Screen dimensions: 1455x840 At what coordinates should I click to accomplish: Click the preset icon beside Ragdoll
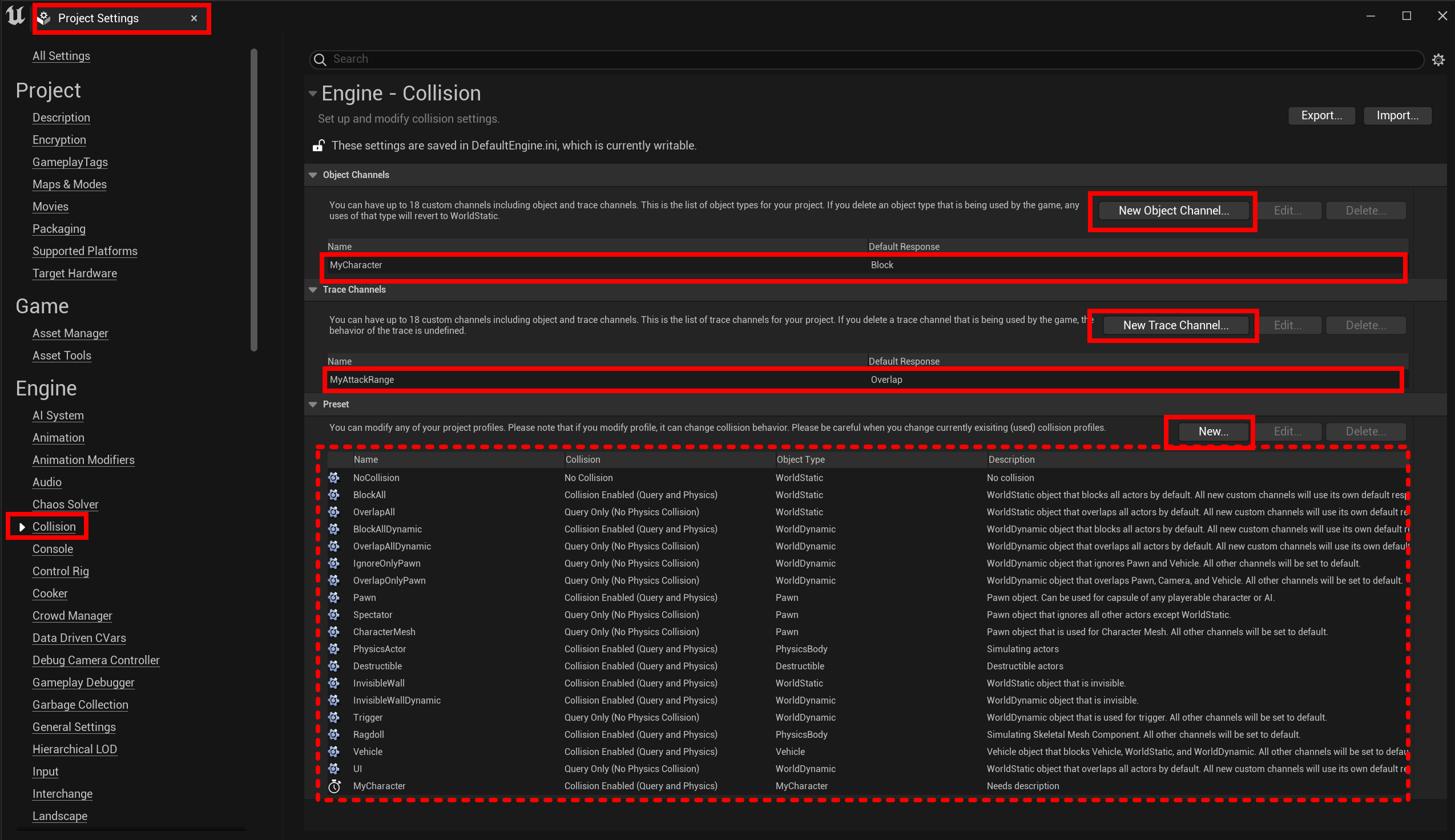click(334, 734)
